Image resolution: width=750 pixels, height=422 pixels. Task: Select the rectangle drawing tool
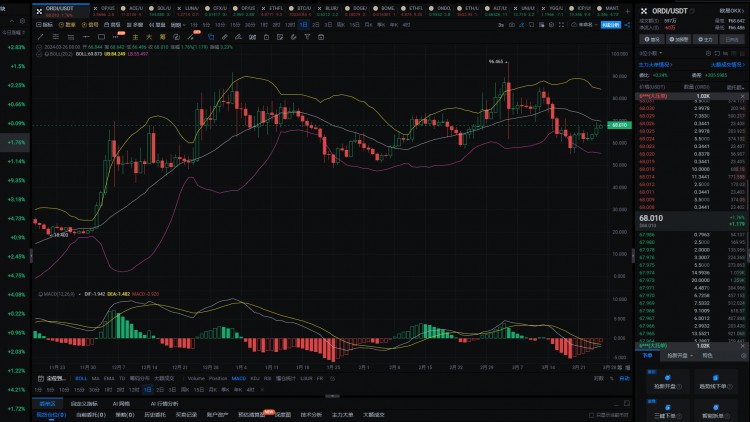tap(101, 37)
